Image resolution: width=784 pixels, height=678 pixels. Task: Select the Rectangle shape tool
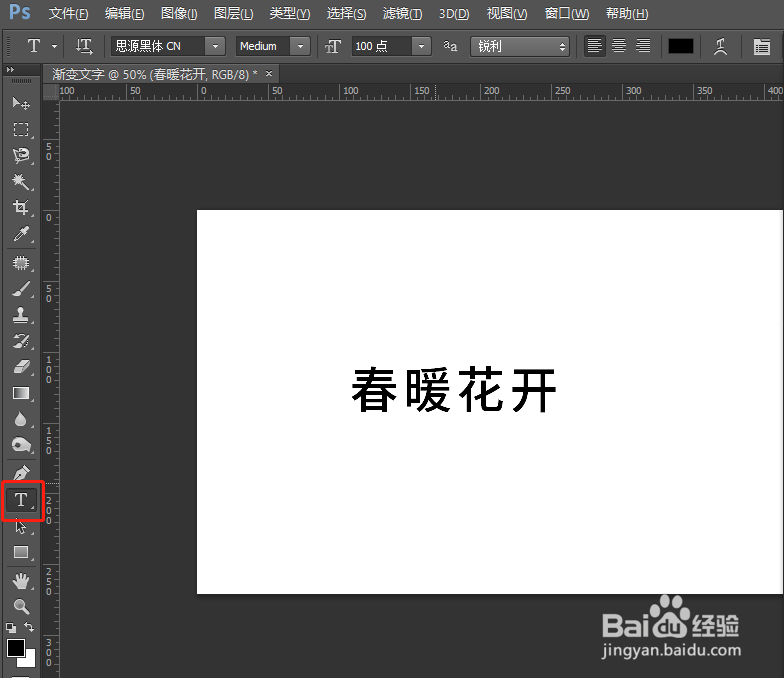click(x=20, y=552)
